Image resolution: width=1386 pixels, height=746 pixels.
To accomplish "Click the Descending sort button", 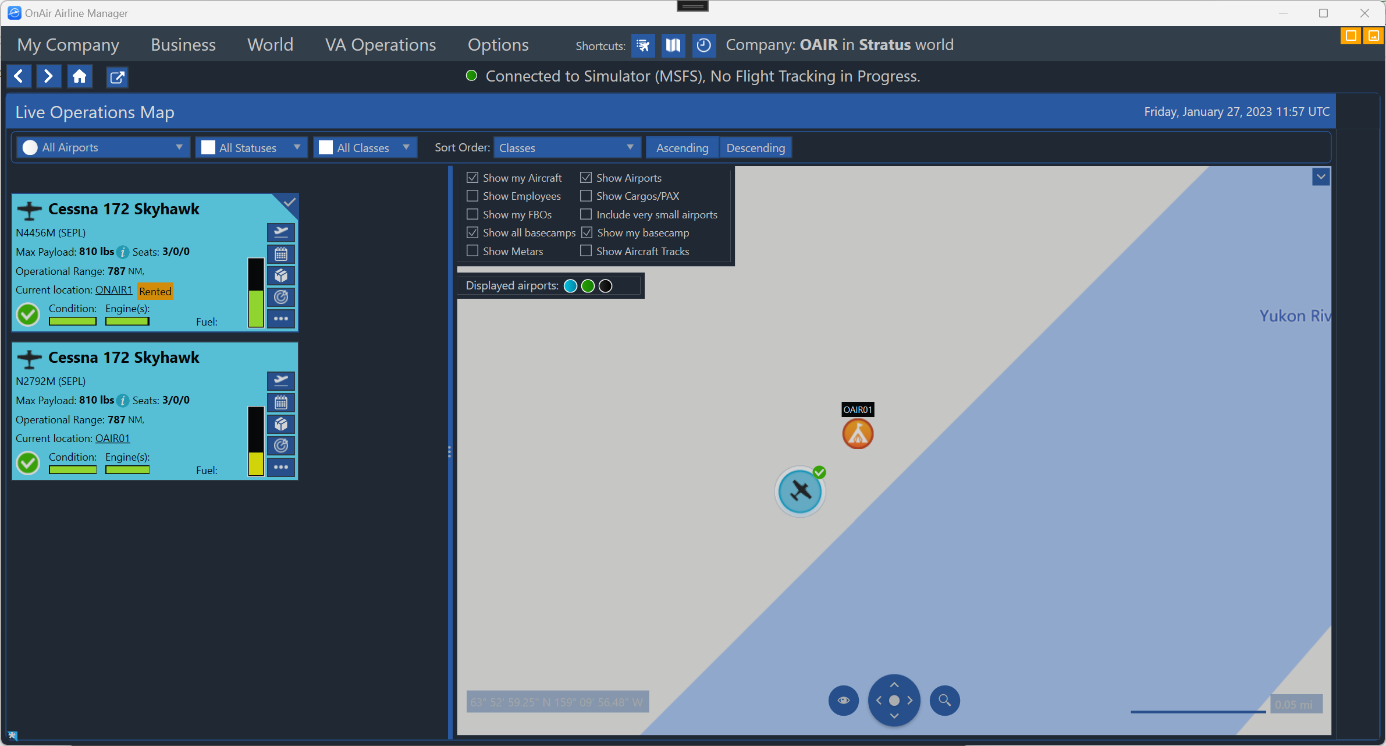I will coord(755,148).
